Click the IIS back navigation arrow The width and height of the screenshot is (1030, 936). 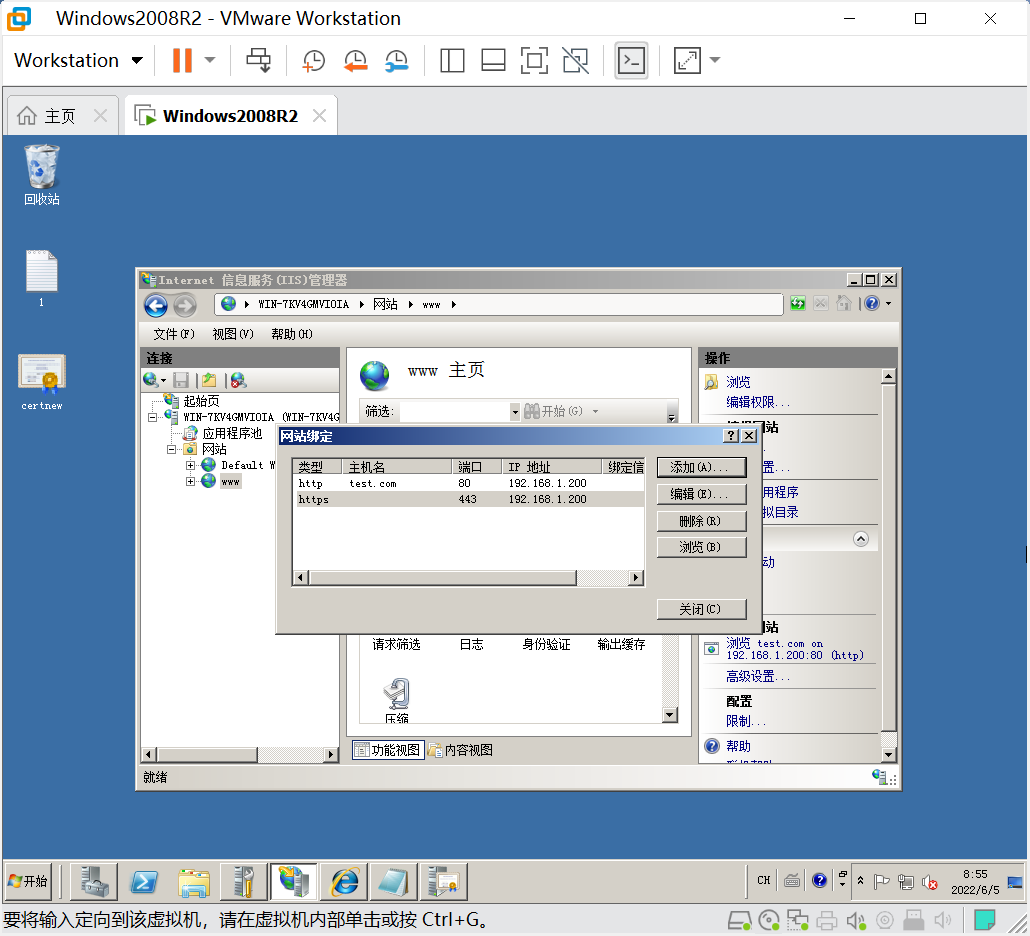[x=156, y=305]
